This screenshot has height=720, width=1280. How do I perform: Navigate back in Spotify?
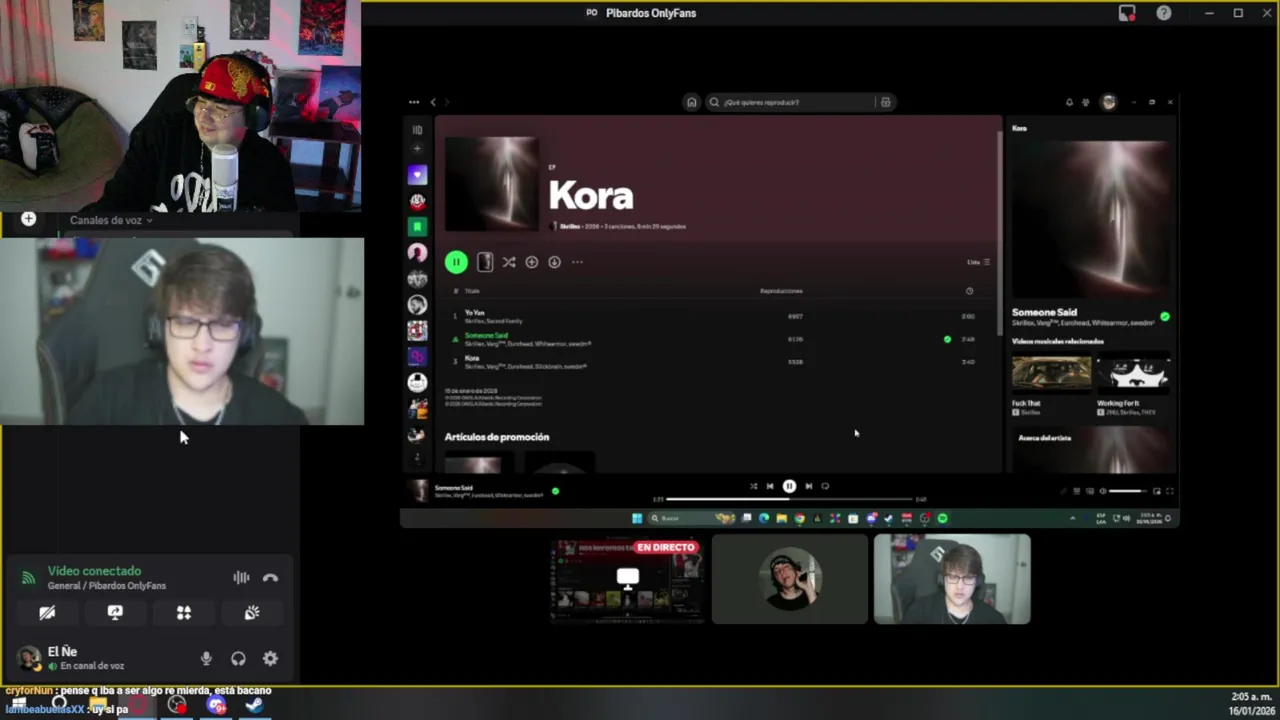433,102
